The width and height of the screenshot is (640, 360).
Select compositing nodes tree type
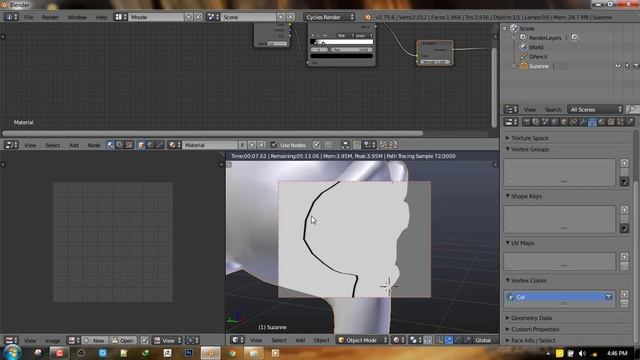point(120,145)
